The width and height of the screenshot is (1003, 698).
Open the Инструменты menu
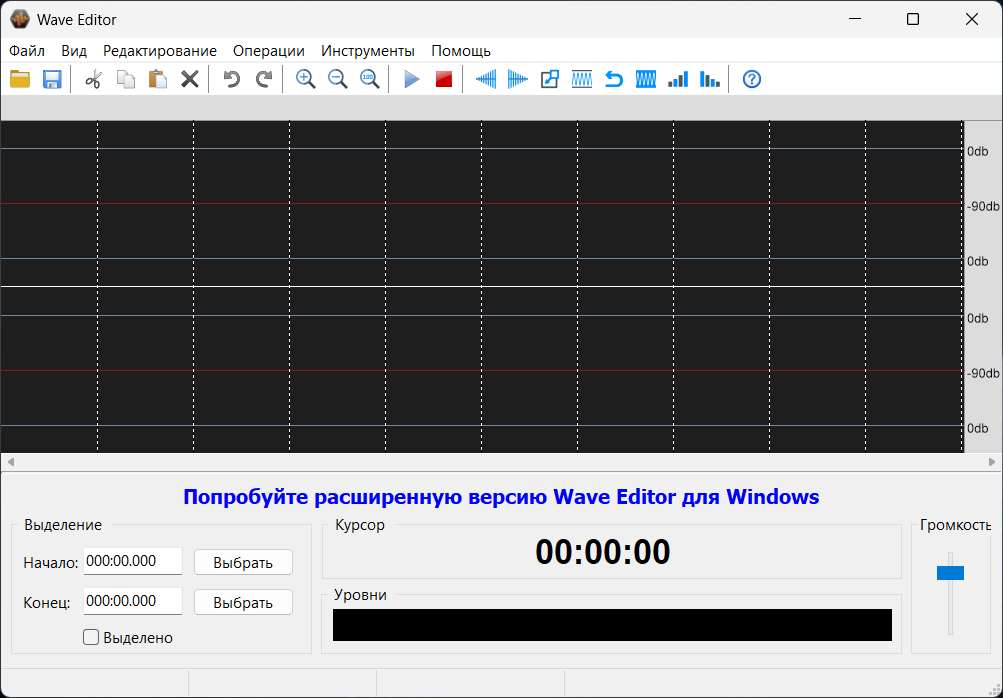(367, 51)
